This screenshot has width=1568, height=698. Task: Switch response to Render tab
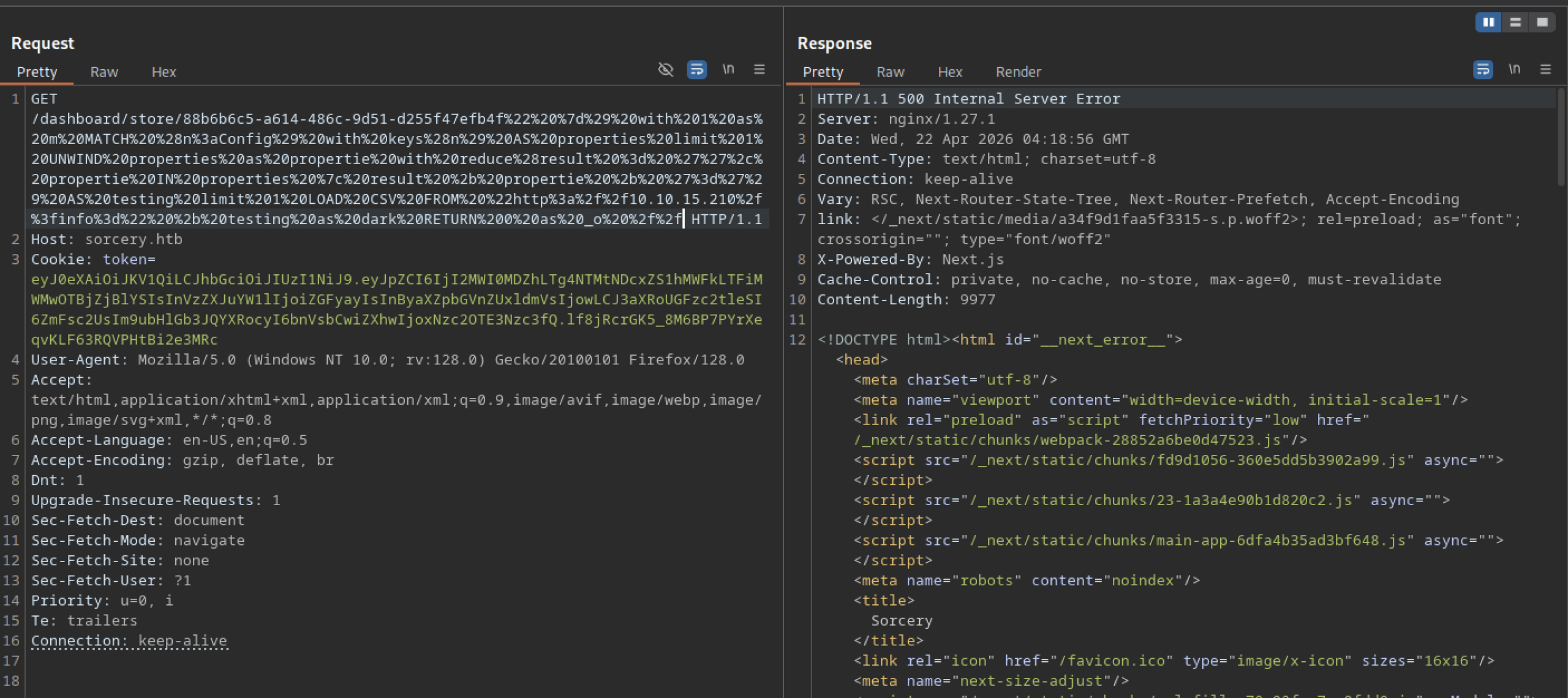(x=1018, y=72)
